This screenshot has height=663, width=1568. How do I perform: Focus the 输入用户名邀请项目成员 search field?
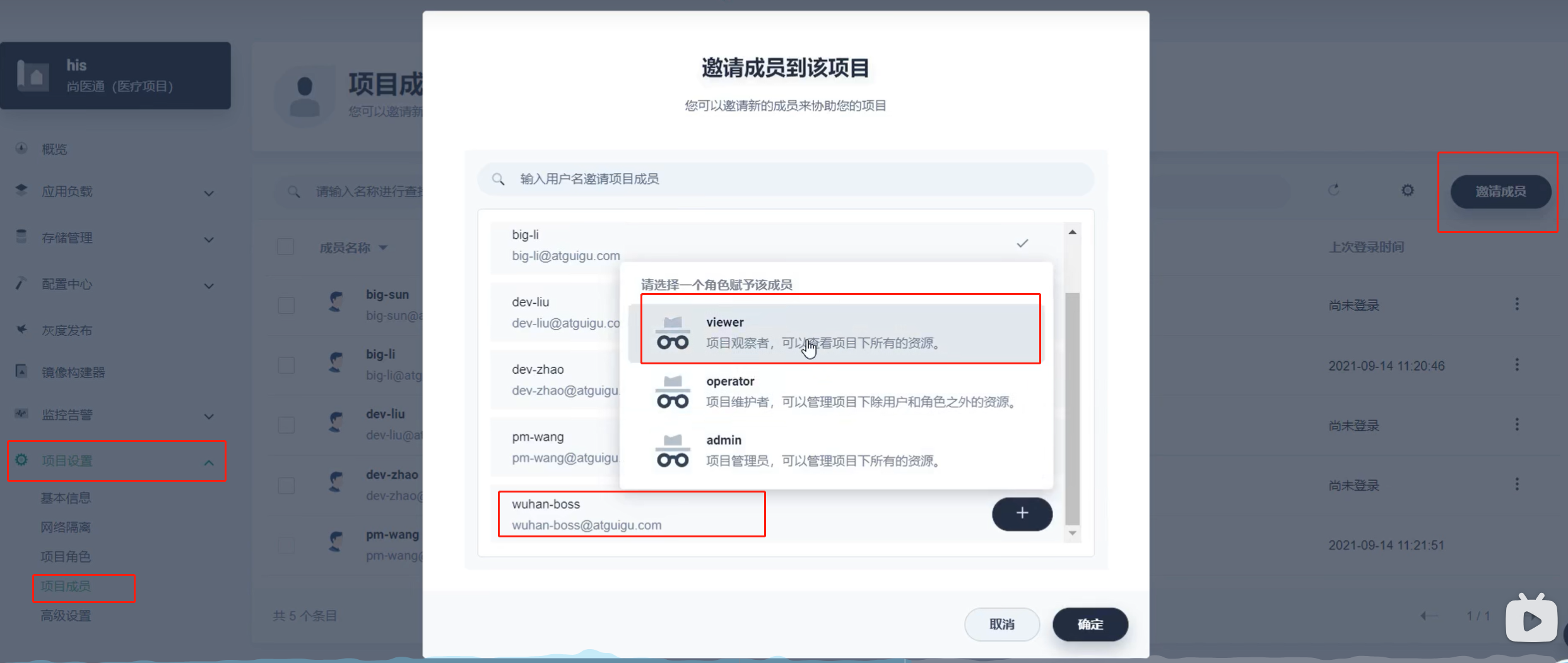coord(786,179)
